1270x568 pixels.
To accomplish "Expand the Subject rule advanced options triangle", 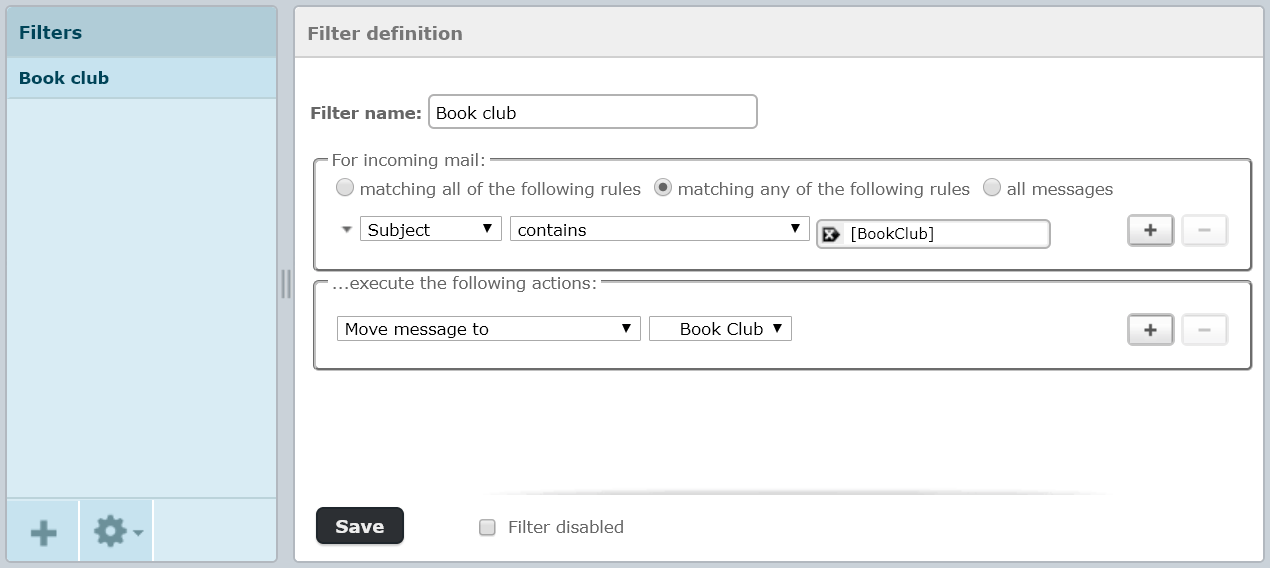I will pyautogui.click(x=347, y=230).
